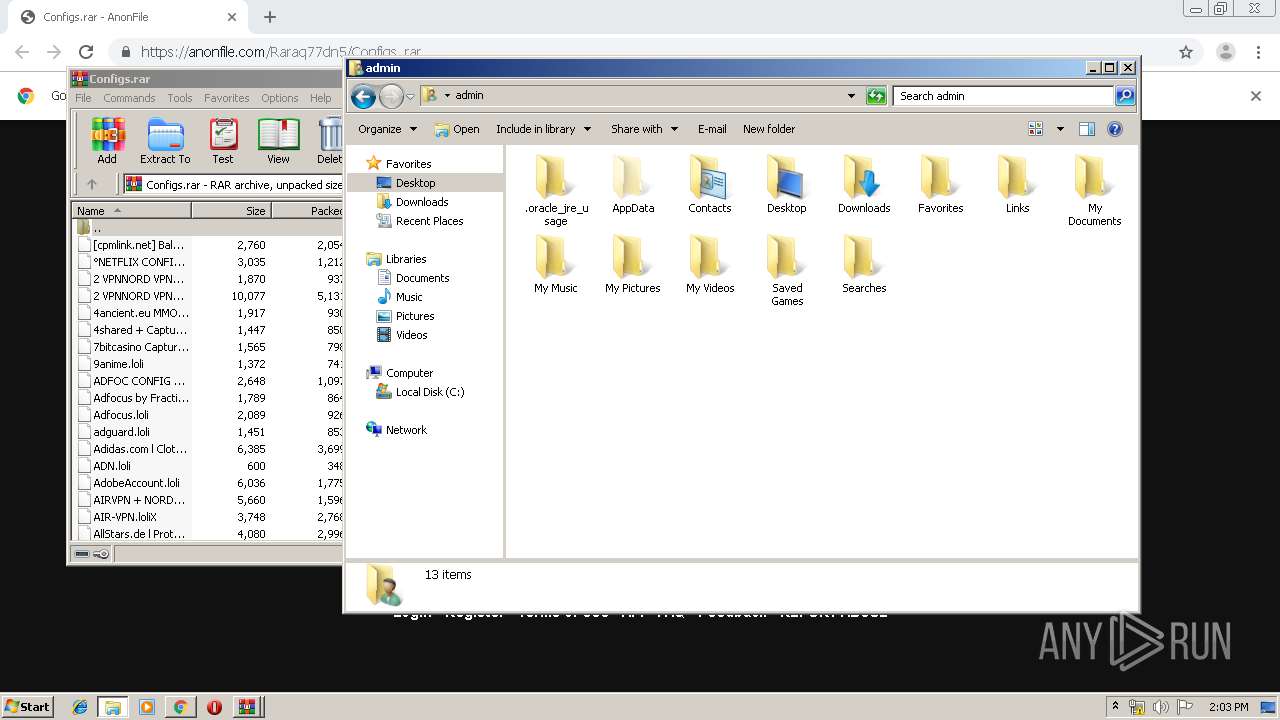Click the Extract To icon in WinRAR
Image resolution: width=1280 pixels, height=720 pixels.
tap(165, 141)
